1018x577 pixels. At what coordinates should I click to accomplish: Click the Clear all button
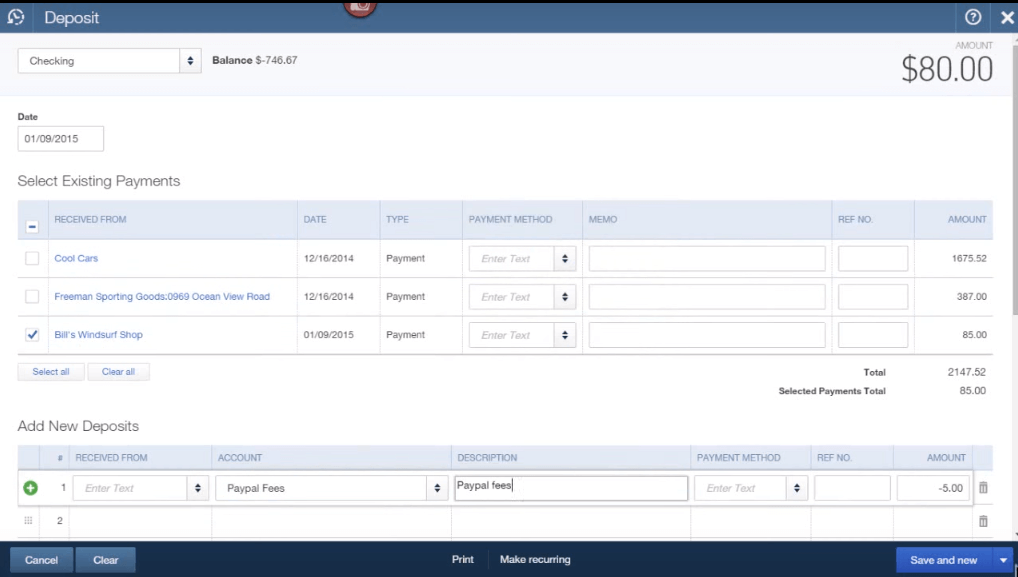click(x=118, y=372)
